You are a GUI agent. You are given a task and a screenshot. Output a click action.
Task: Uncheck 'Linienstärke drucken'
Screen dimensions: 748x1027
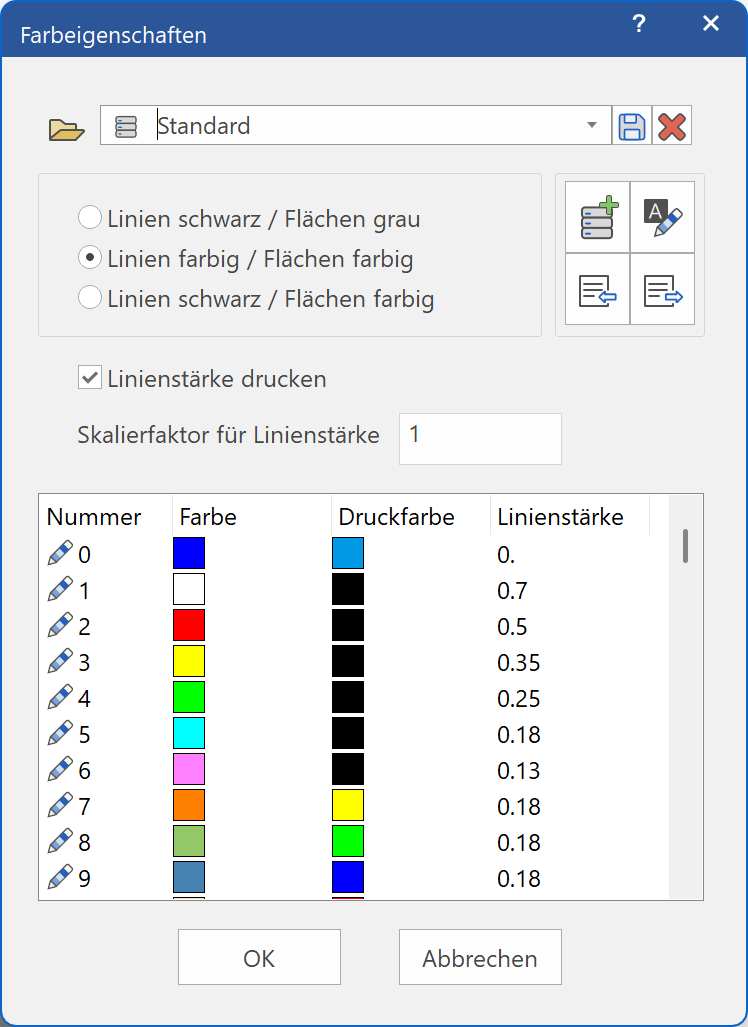(90, 377)
